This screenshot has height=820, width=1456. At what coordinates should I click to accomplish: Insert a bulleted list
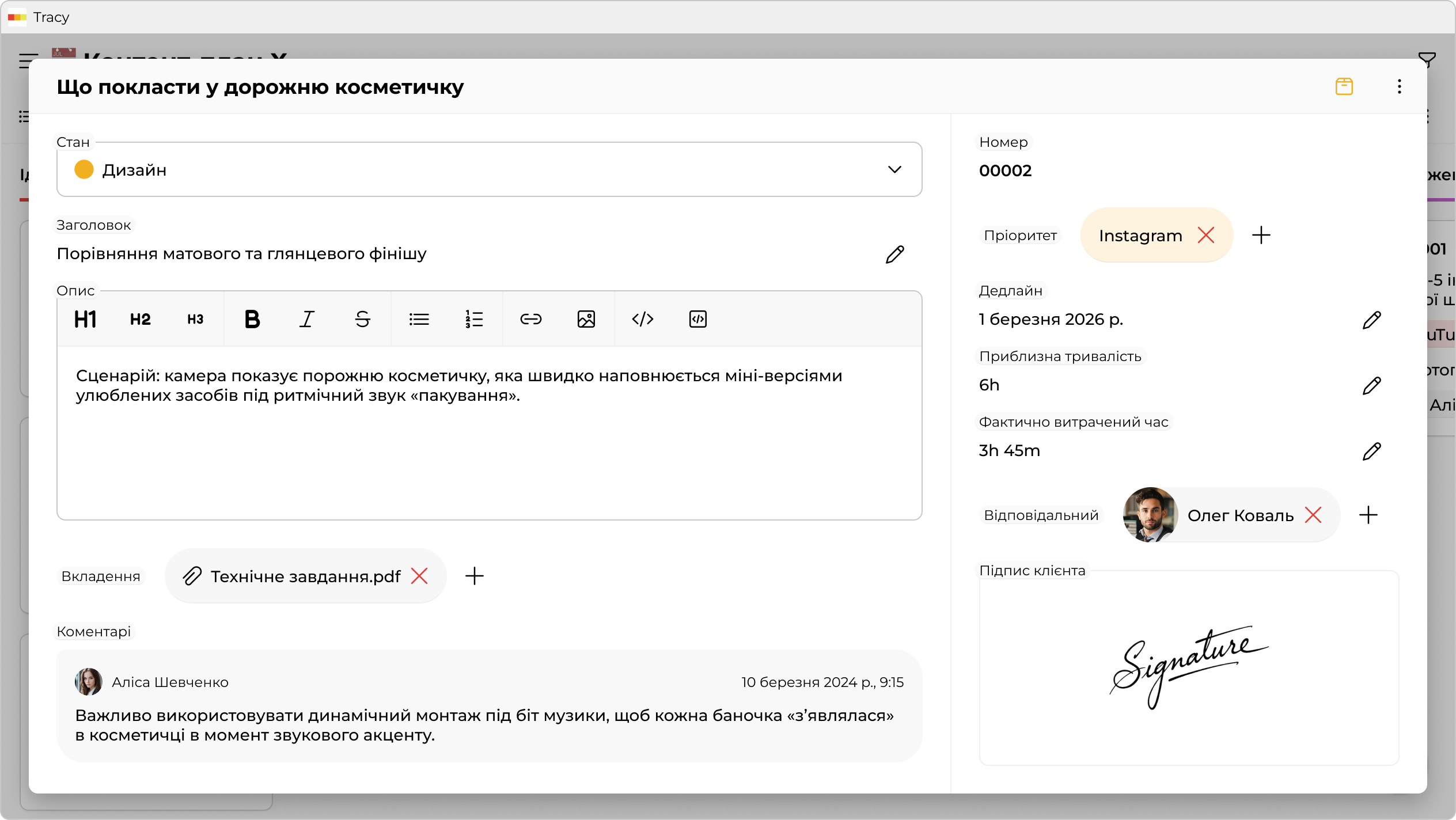click(419, 319)
